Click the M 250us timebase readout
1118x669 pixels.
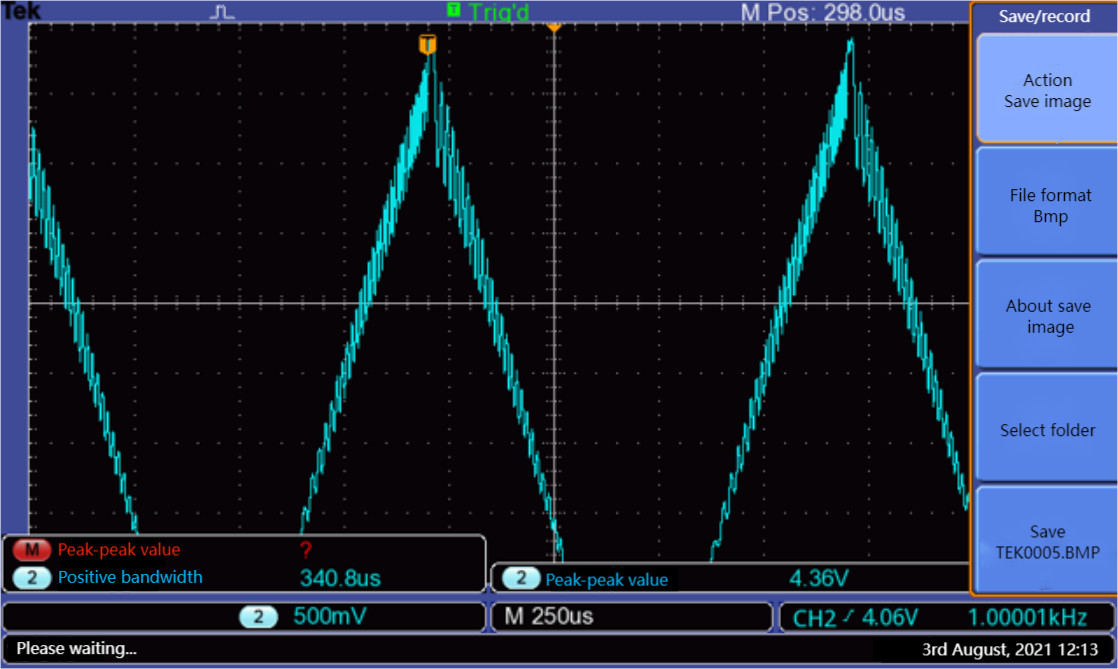pyautogui.click(x=548, y=617)
